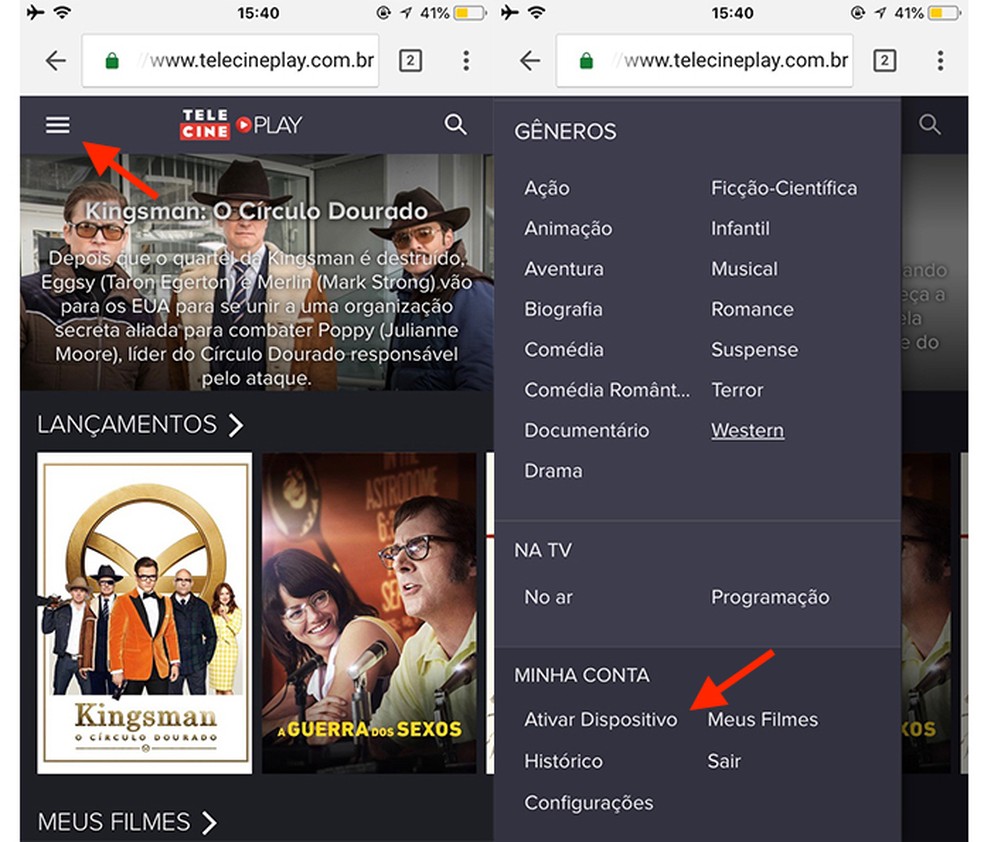Select the Romance genre option

tap(752, 309)
